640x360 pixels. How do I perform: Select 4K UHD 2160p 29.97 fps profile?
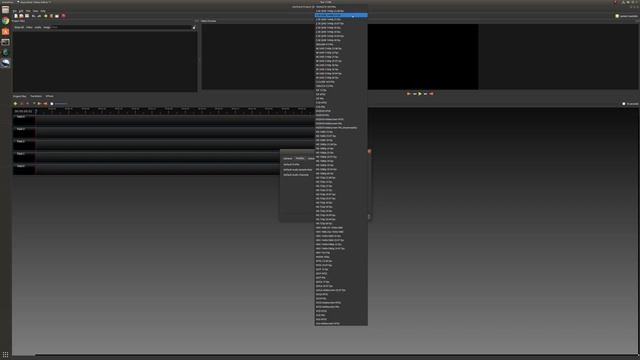341,61
